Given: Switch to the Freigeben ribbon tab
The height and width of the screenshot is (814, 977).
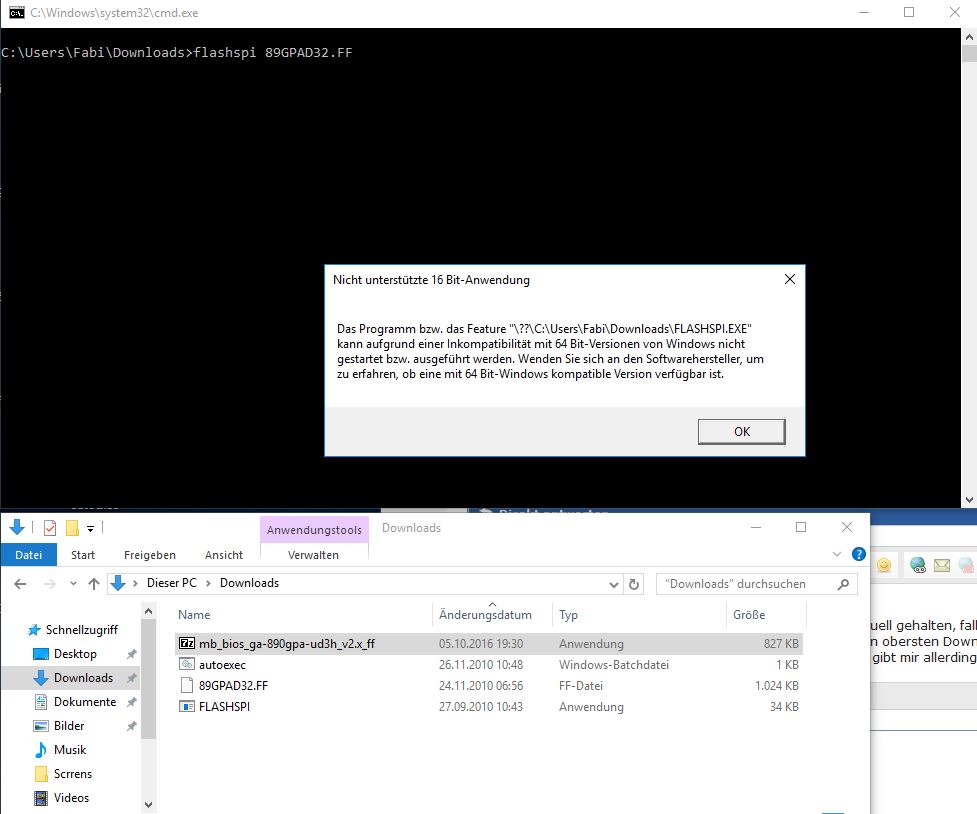Looking at the screenshot, I should pos(150,555).
